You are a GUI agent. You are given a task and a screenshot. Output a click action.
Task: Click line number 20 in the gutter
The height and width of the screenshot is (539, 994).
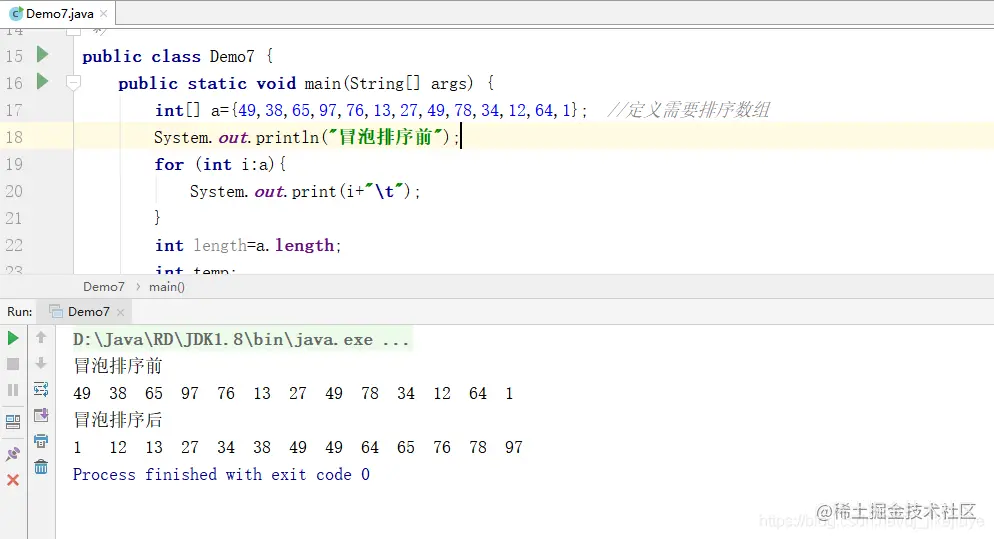coord(14,192)
